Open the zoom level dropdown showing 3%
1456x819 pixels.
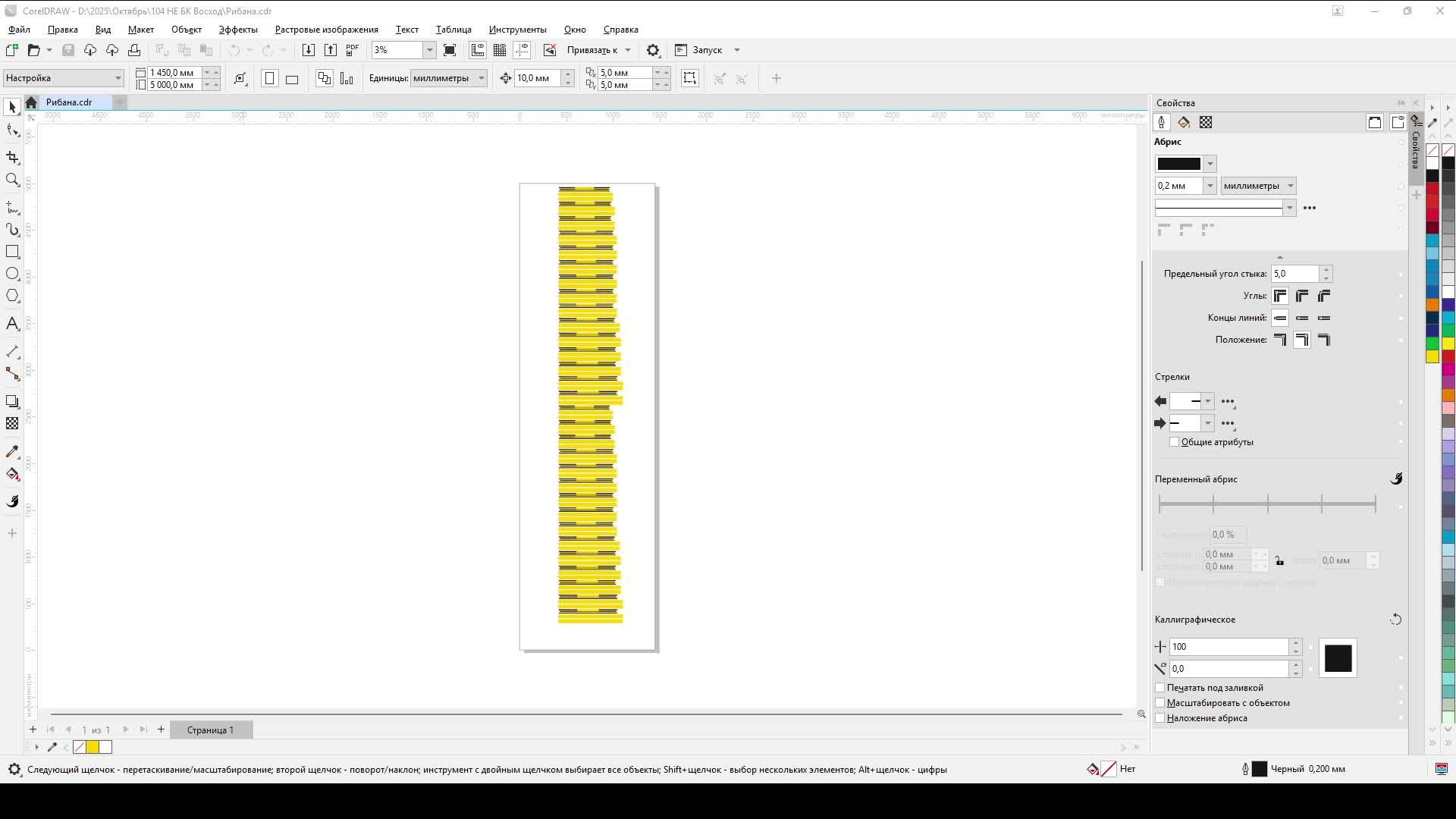coord(430,49)
